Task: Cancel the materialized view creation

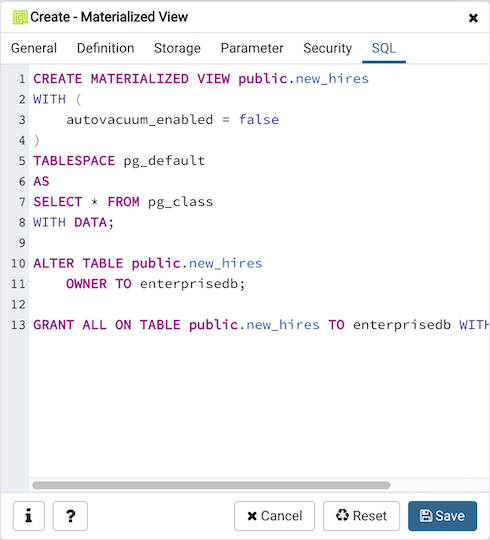Action: click(x=274, y=516)
